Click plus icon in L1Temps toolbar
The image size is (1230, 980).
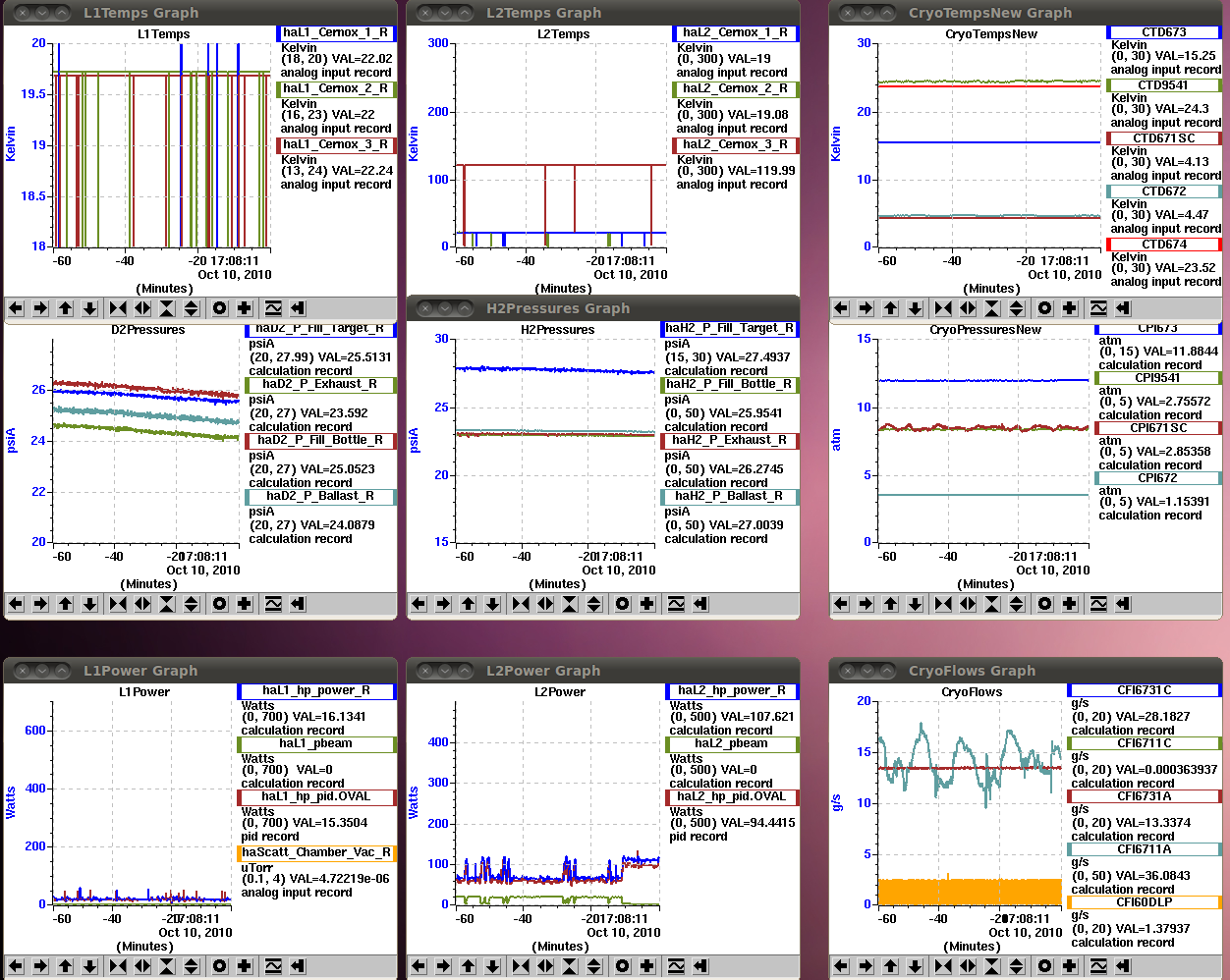click(x=245, y=308)
